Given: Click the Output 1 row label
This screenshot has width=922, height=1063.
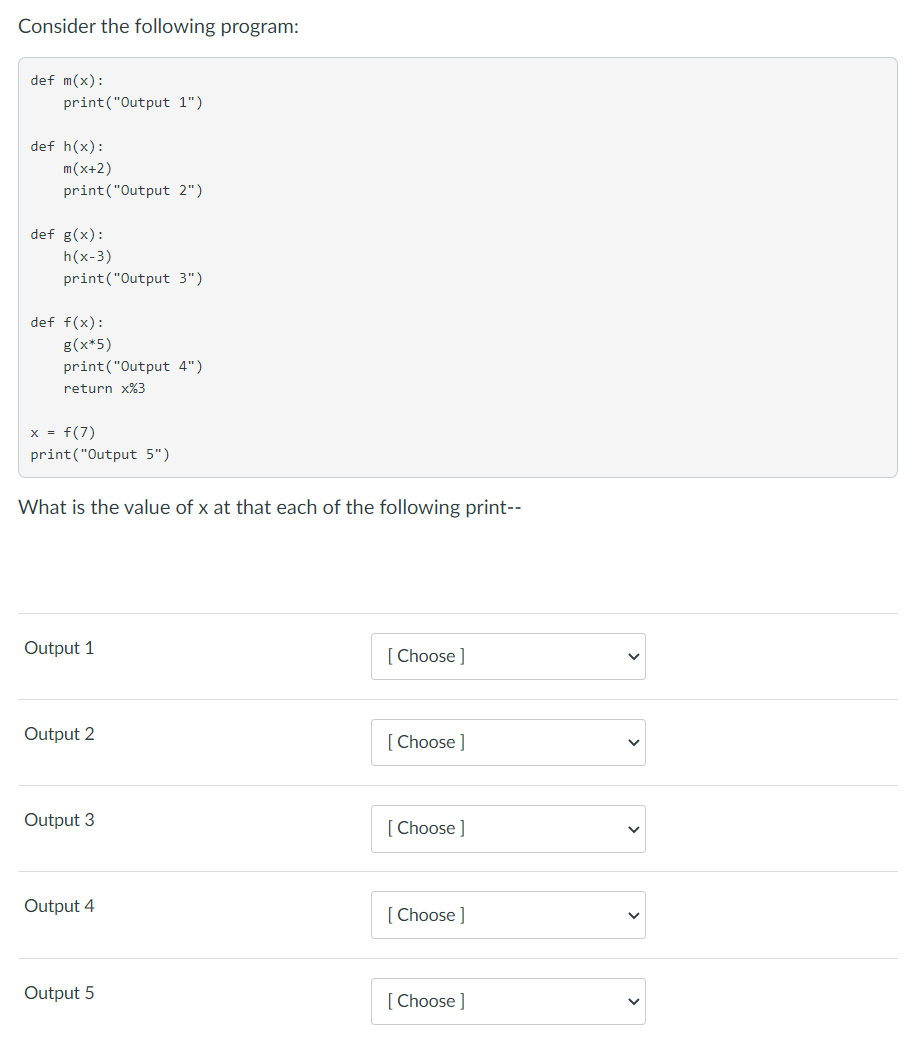Looking at the screenshot, I should point(59,648).
